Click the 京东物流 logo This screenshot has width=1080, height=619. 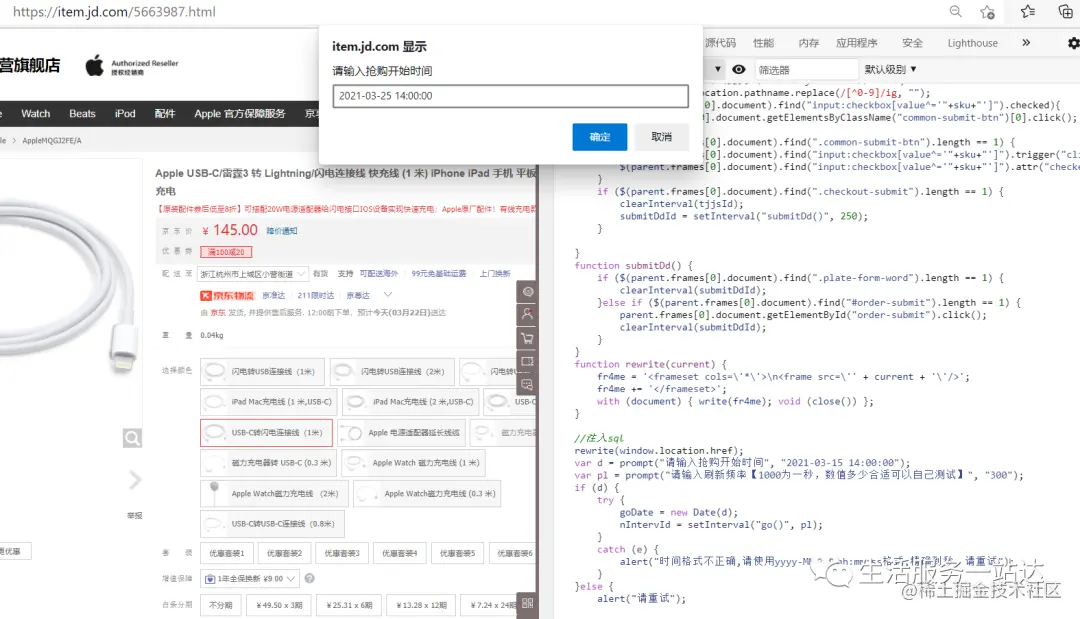tap(227, 295)
